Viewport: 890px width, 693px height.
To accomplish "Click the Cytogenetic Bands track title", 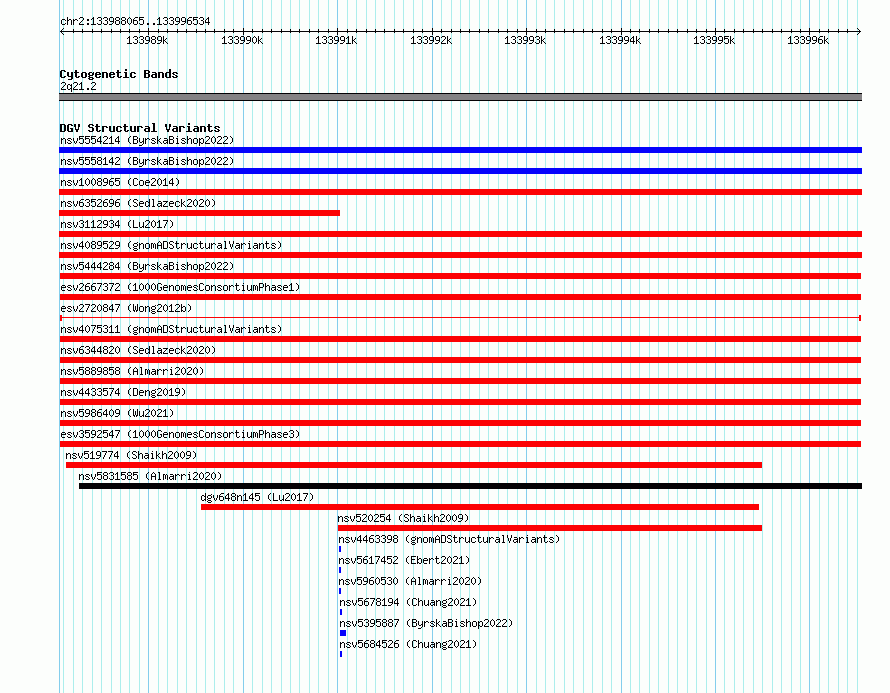I will 119,74.
